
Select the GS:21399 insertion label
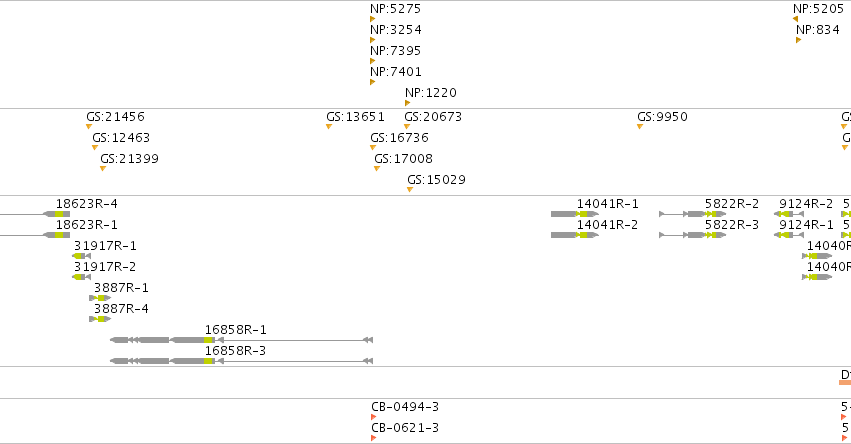pyautogui.click(x=129, y=159)
